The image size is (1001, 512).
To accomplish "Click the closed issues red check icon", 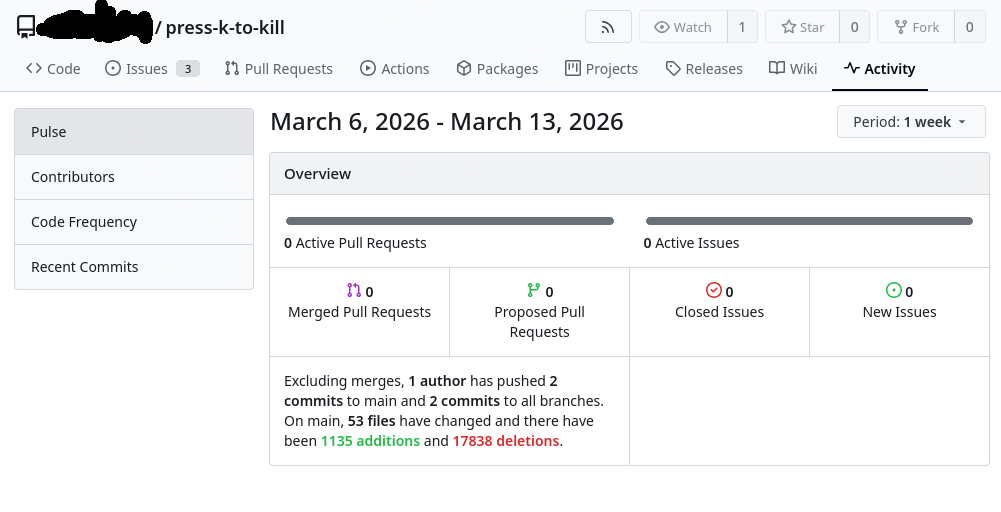I will coord(714,290).
